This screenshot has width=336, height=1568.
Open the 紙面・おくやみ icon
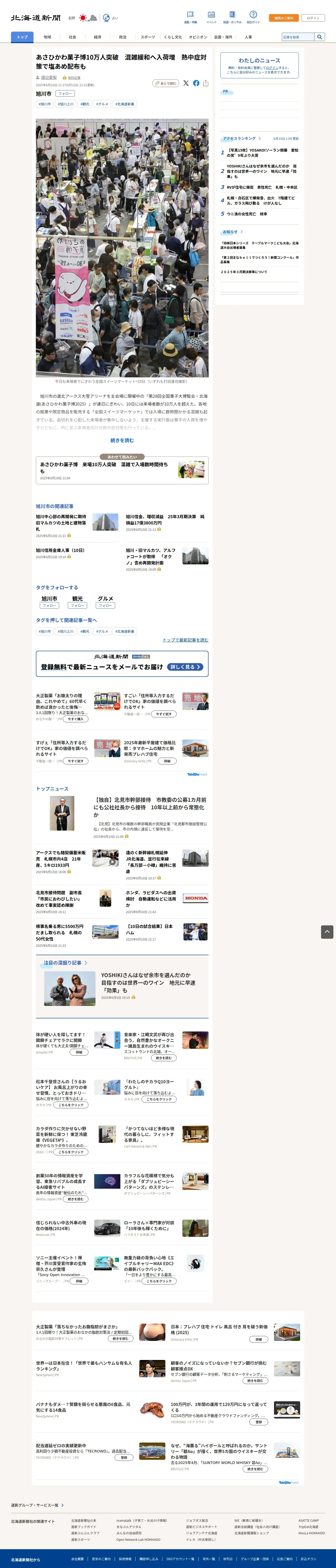pyautogui.click(x=232, y=15)
